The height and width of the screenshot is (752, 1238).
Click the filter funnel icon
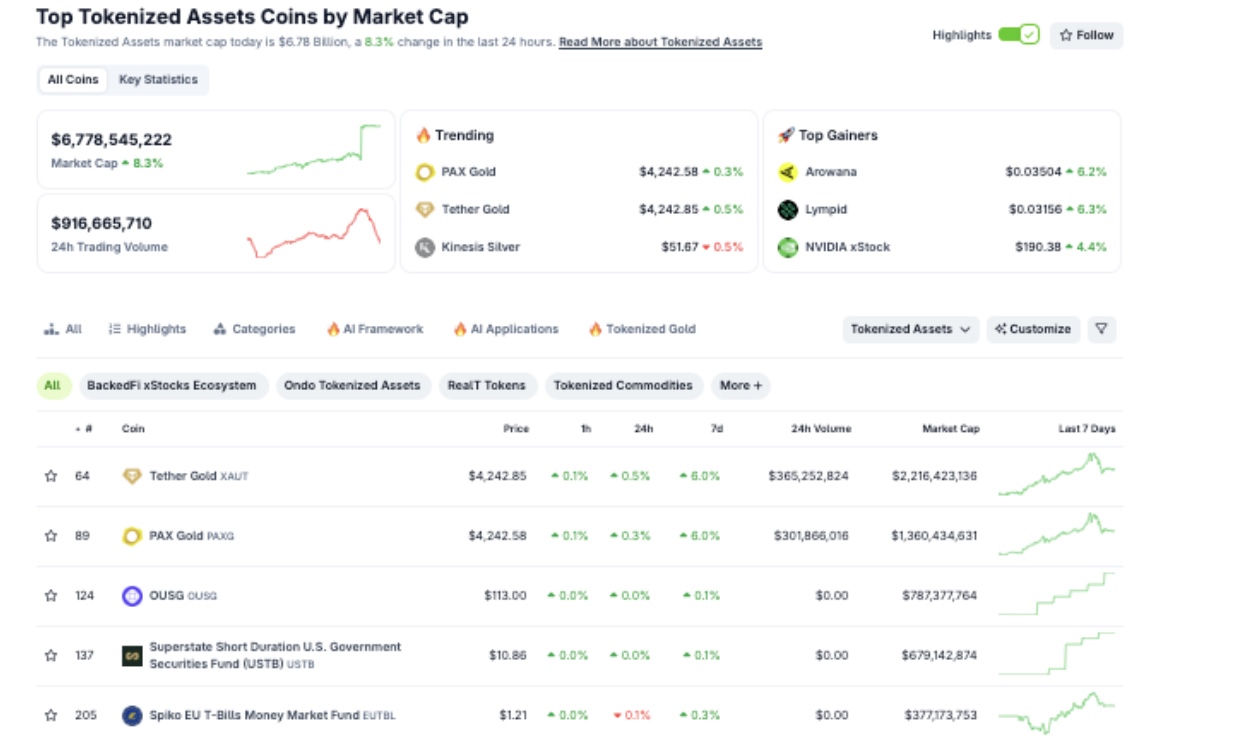tap(1102, 328)
